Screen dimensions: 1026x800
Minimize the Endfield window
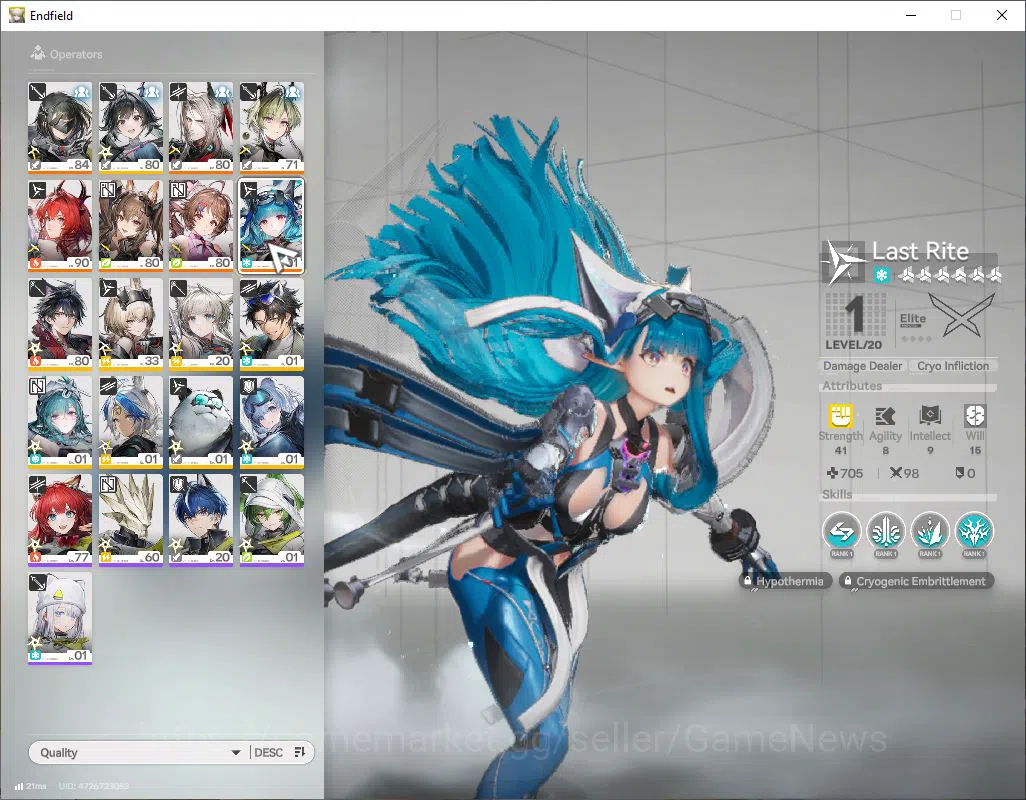pos(911,15)
